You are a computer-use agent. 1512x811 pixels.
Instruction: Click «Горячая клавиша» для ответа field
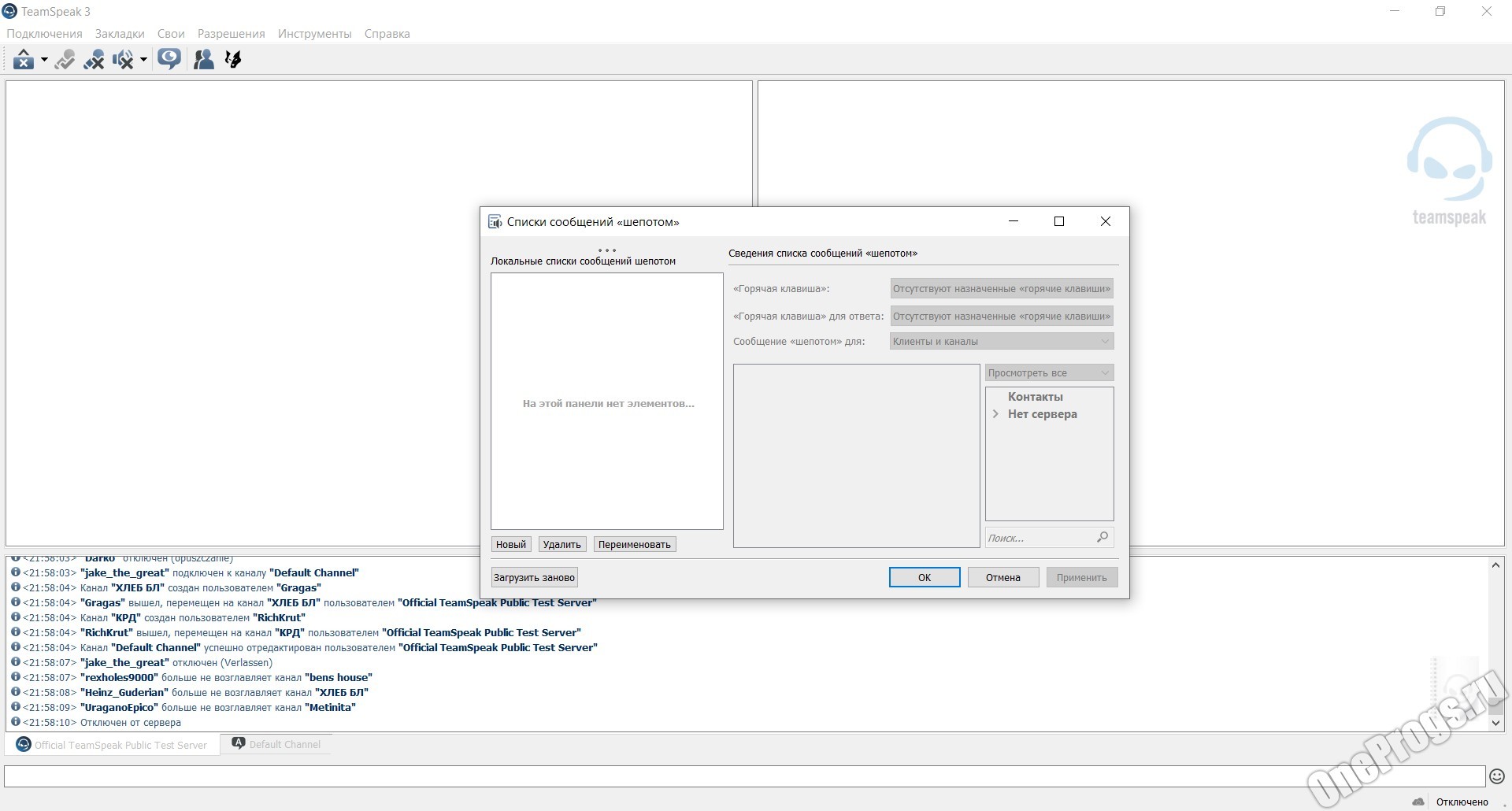(1002, 316)
